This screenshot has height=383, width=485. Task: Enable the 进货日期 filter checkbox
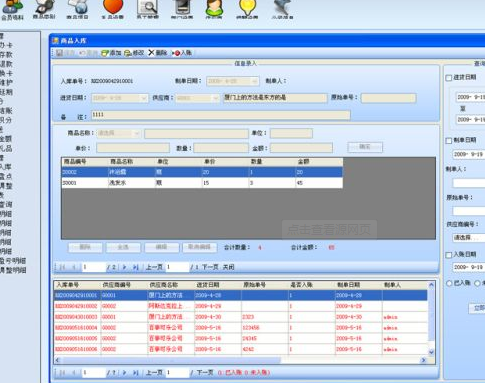[449, 78]
